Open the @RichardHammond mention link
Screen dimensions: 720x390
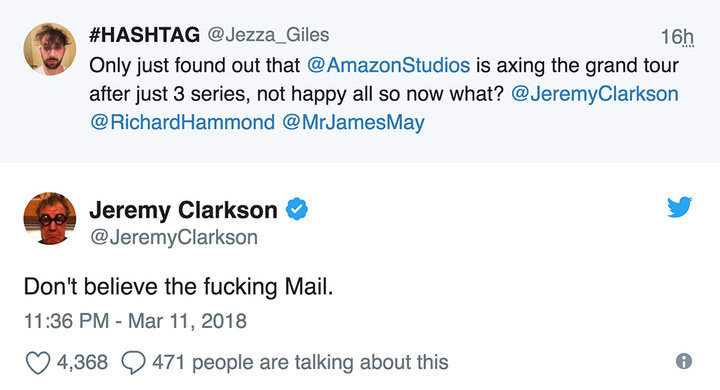point(182,122)
